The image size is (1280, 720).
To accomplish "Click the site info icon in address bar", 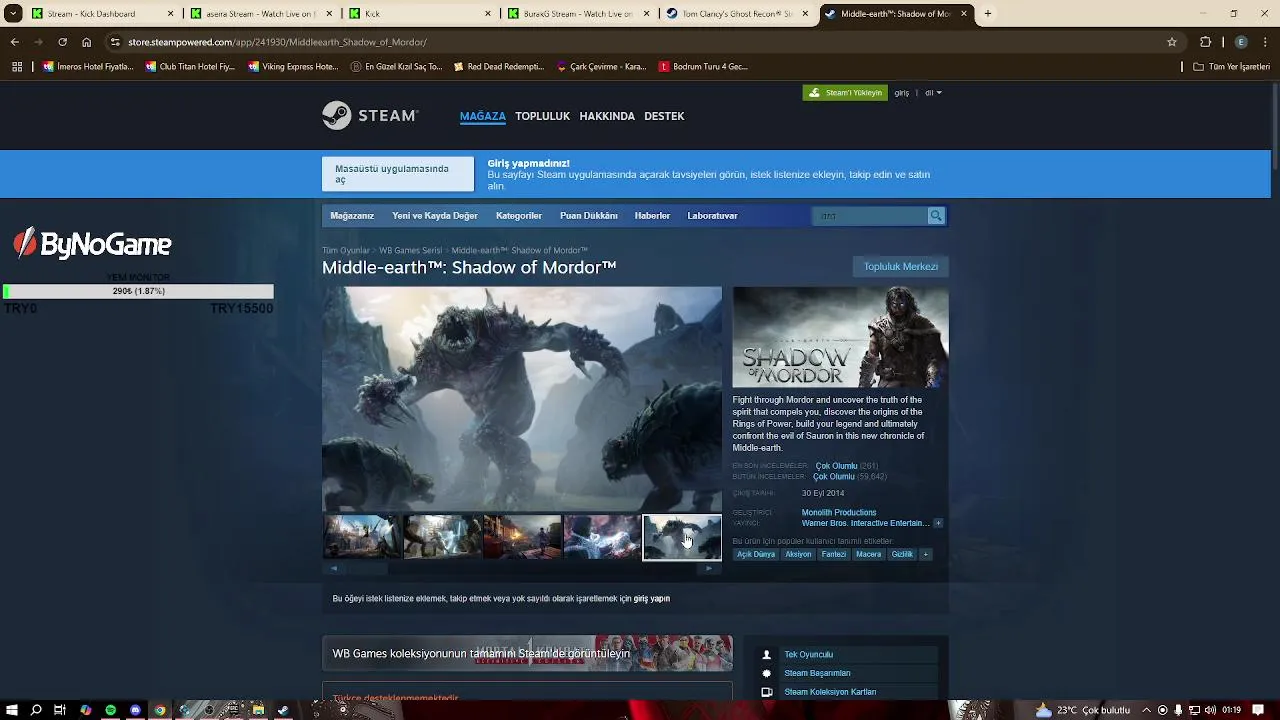I will 115,42.
